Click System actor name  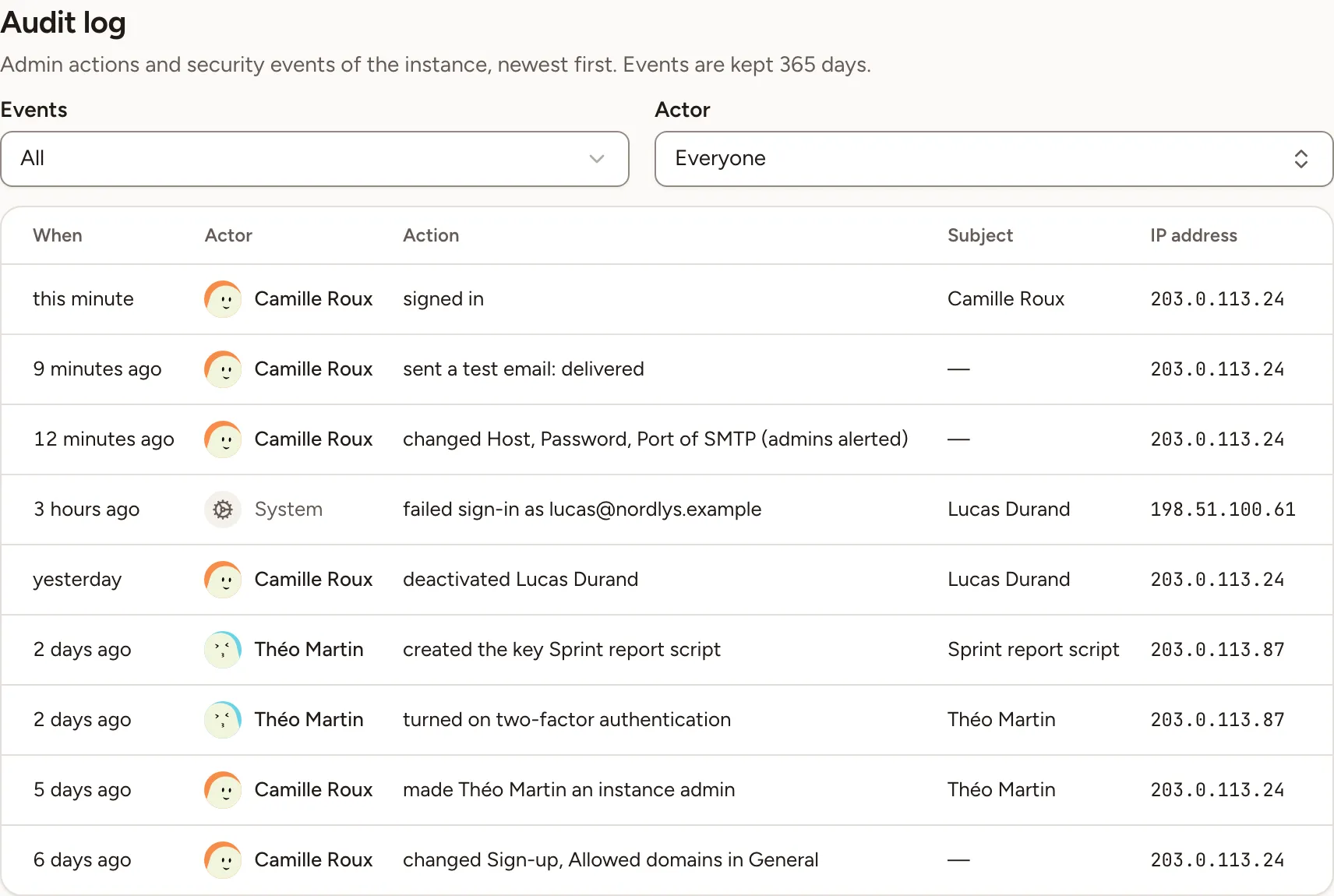pyautogui.click(x=288, y=510)
